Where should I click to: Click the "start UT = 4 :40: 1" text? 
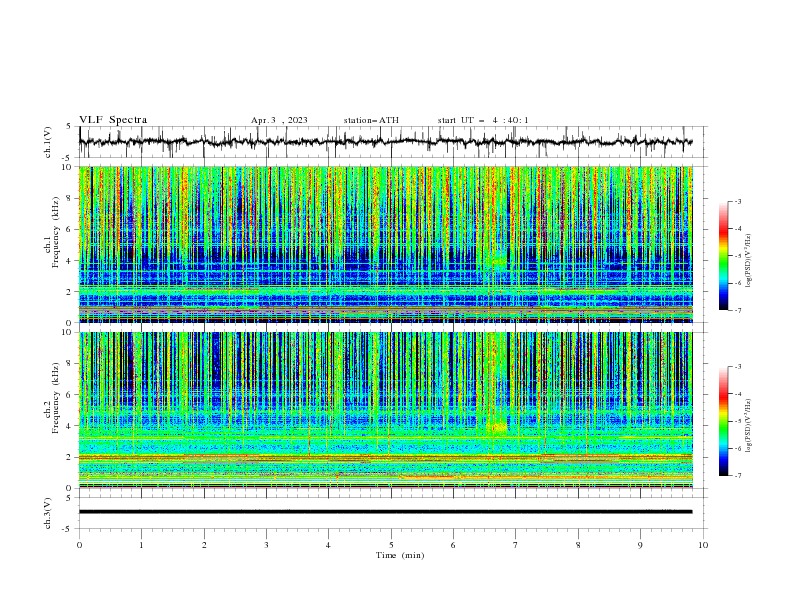tap(483, 120)
